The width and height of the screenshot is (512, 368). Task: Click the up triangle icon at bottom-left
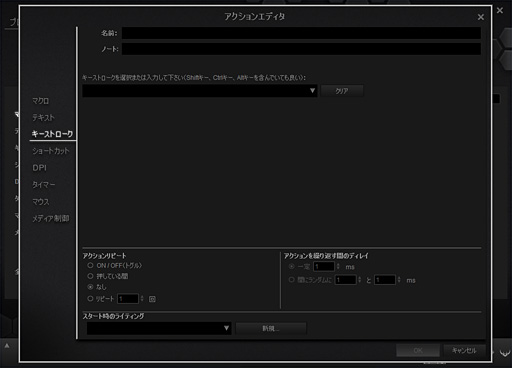[7, 346]
